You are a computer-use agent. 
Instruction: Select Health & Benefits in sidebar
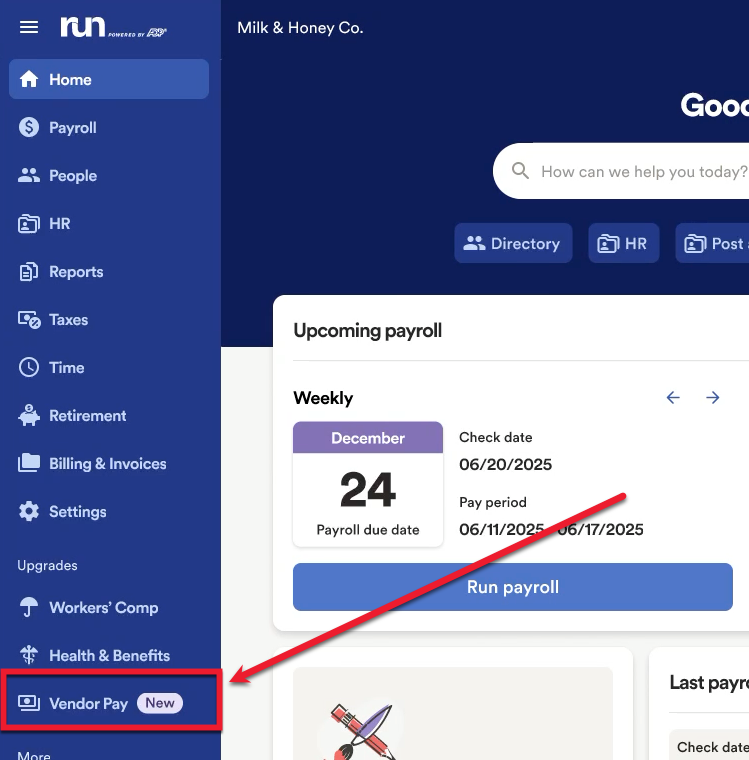(109, 656)
